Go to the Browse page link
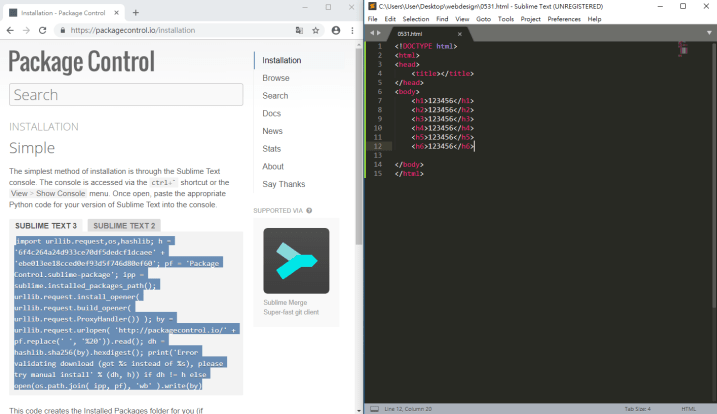The width and height of the screenshot is (717, 414). (x=276, y=78)
